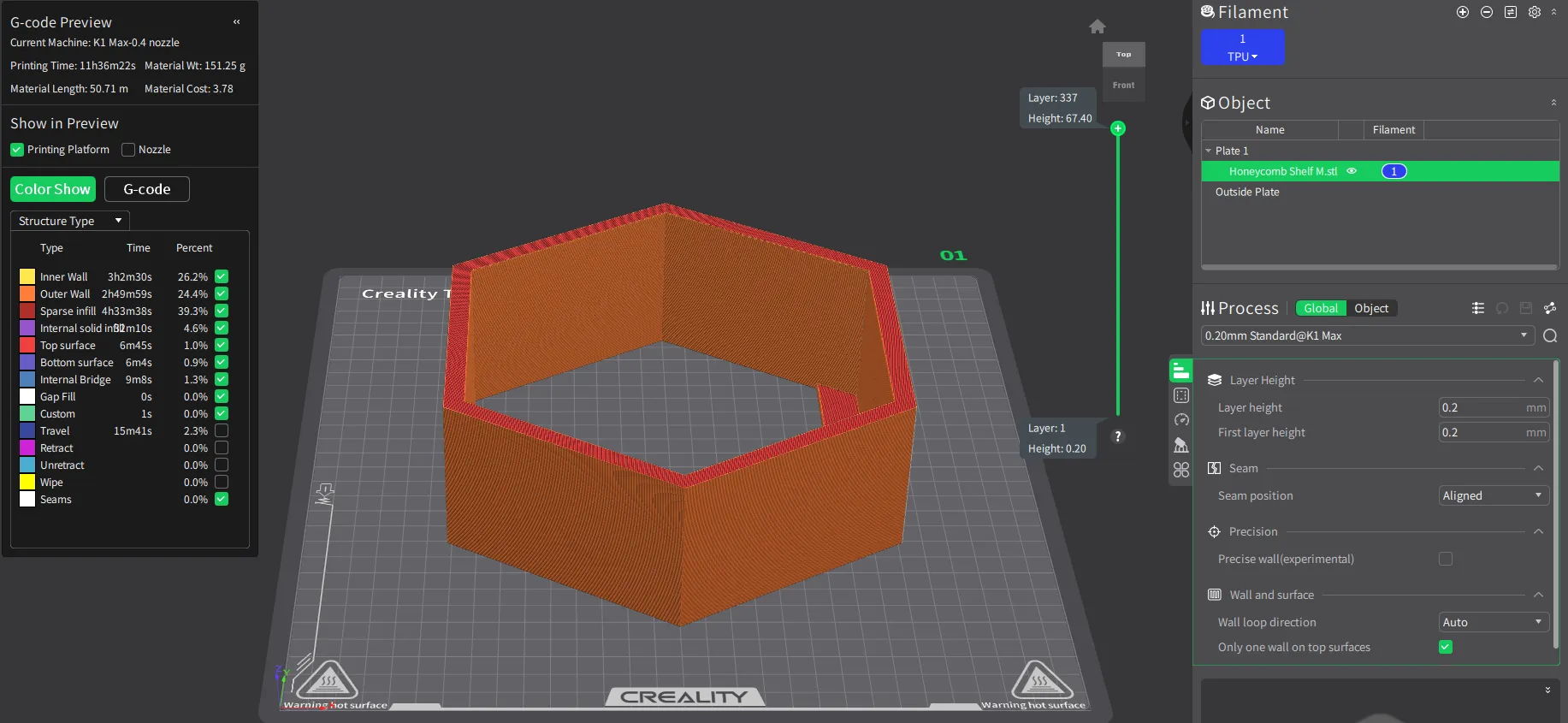
Task: Click the process preset search icon
Action: (1550, 336)
